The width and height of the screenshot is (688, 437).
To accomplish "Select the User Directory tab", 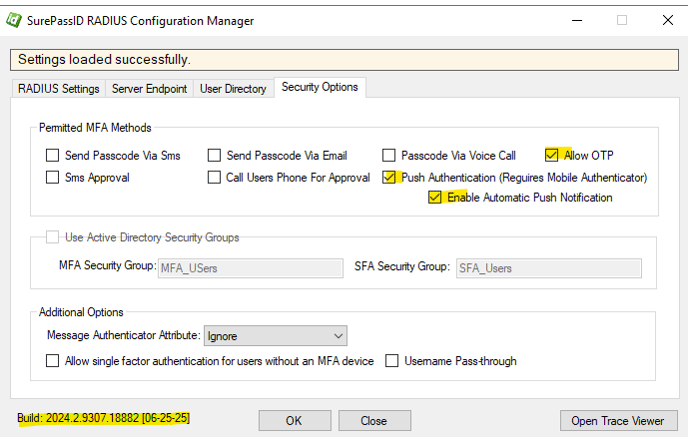I will point(233,89).
